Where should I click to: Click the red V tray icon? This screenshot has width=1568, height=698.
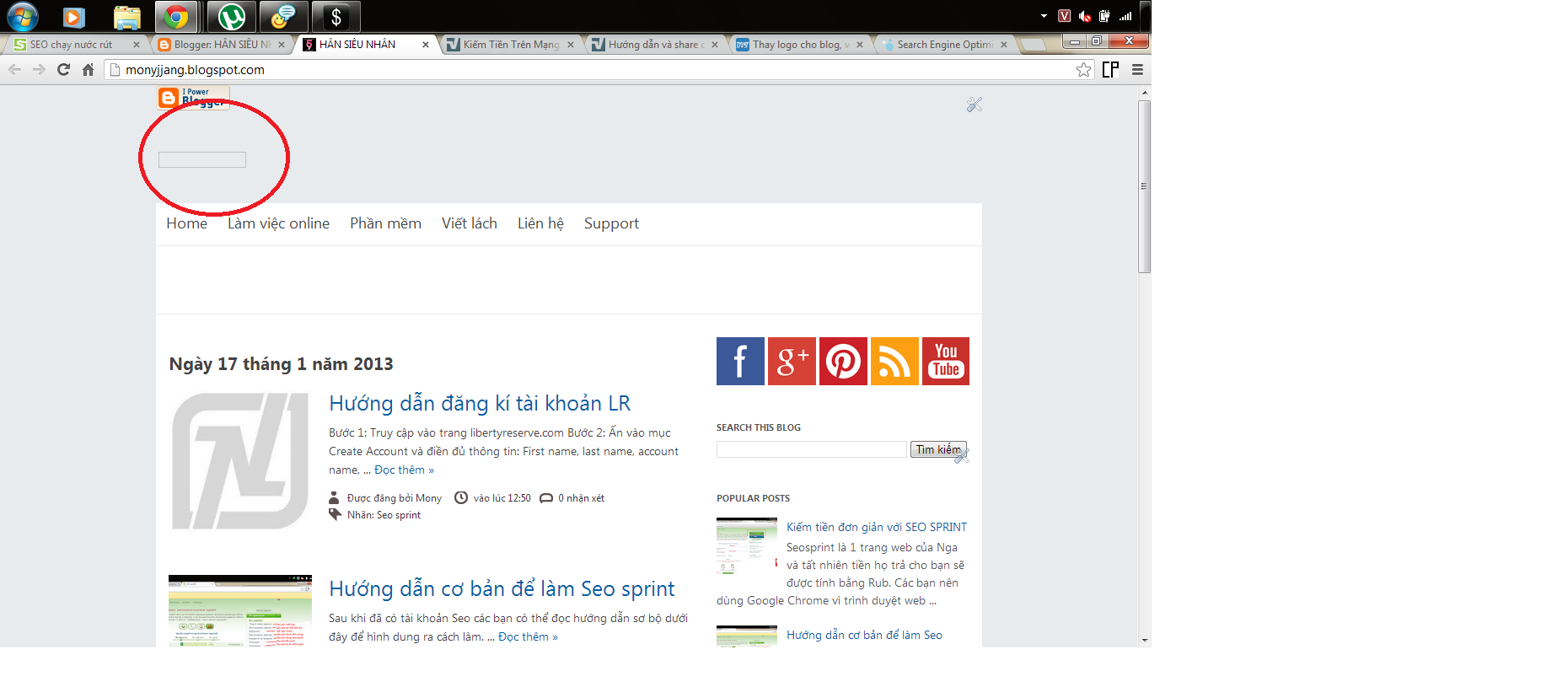1064,16
